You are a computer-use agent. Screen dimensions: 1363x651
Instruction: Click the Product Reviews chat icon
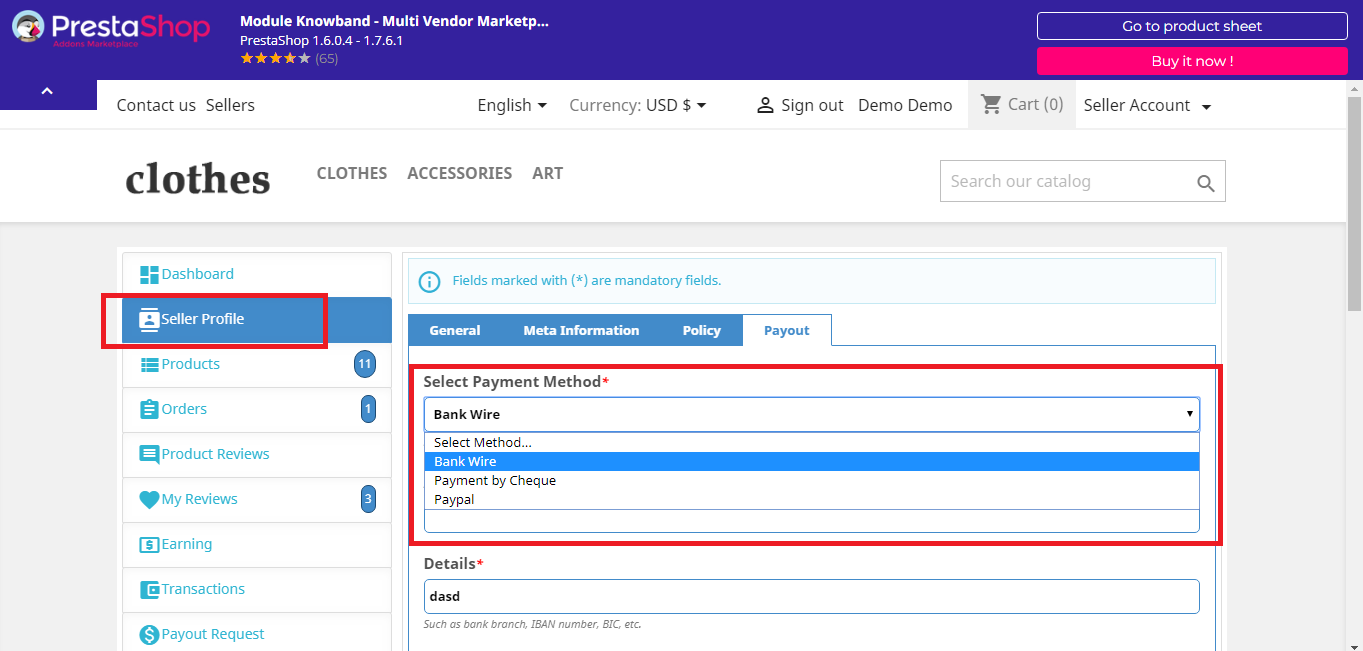(x=149, y=455)
